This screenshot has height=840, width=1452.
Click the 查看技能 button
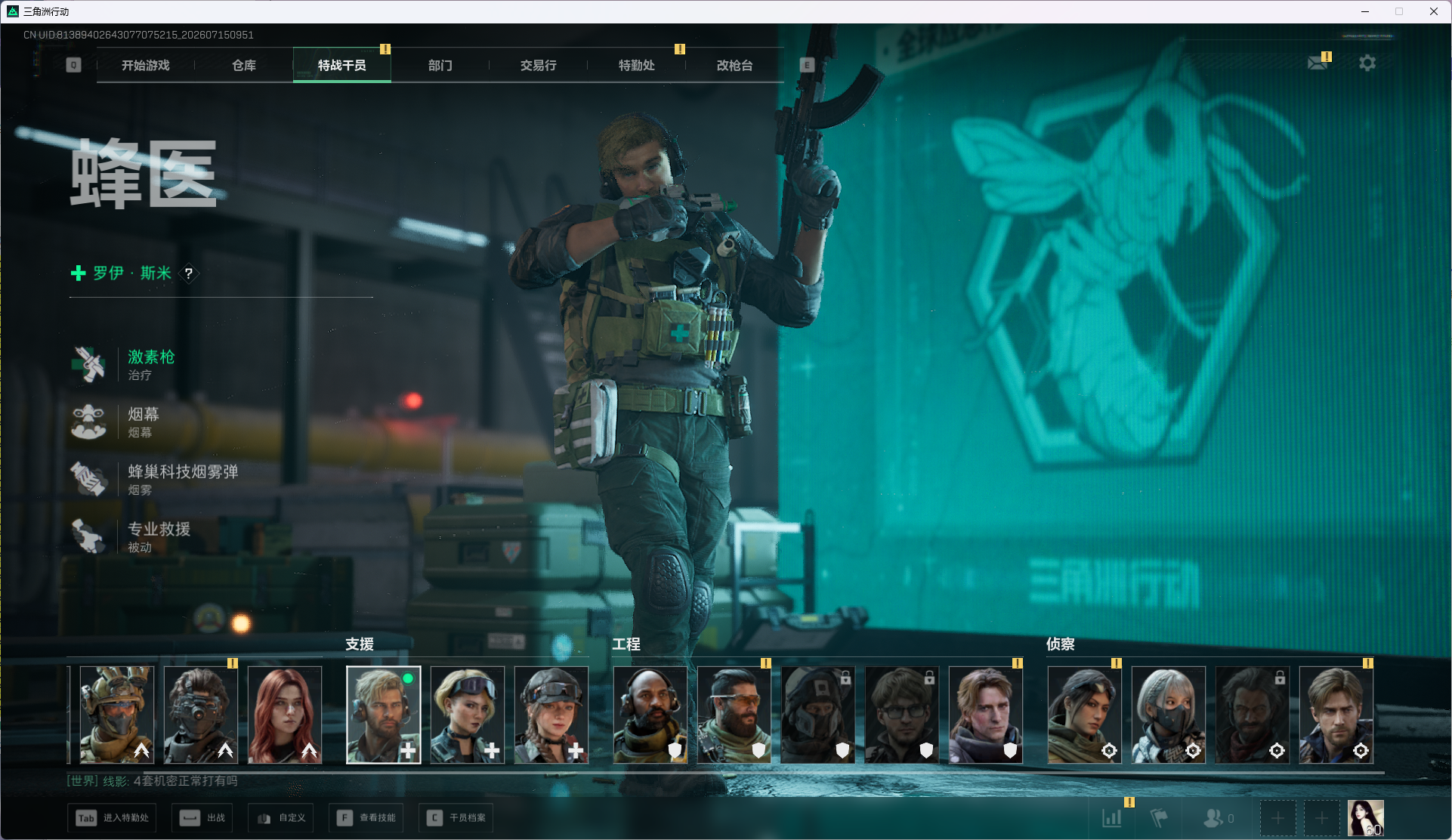tap(366, 818)
